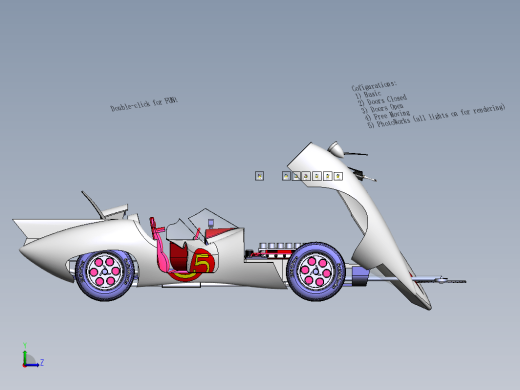Select the fourth light icon in the six-icon row
Image resolution: width=520 pixels, height=390 pixels.
pos(317,176)
